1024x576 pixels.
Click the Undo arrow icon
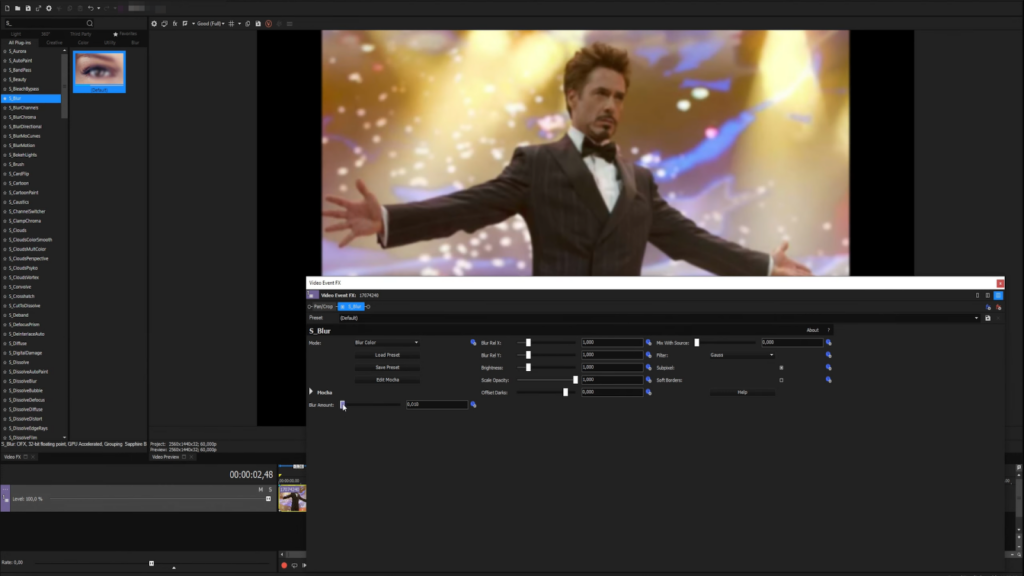(x=90, y=8)
